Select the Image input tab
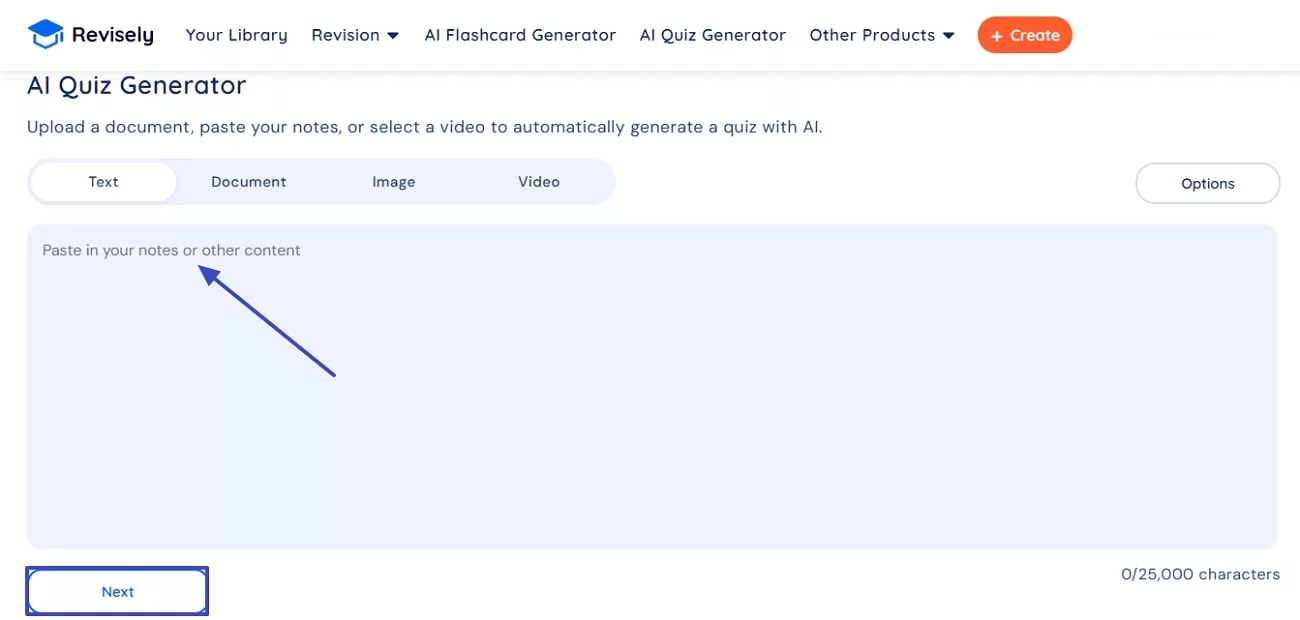 394,182
